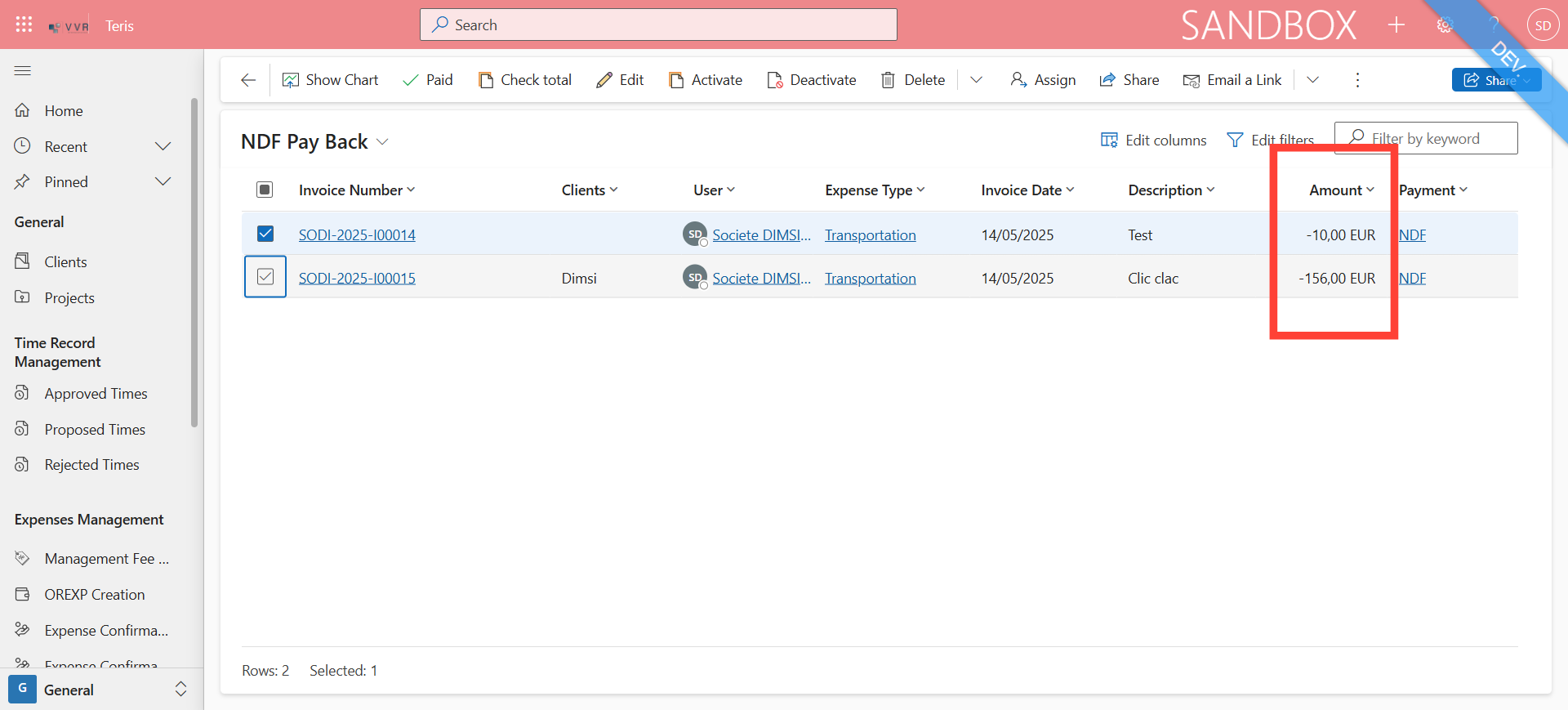Click Edit in the command bar

620,80
